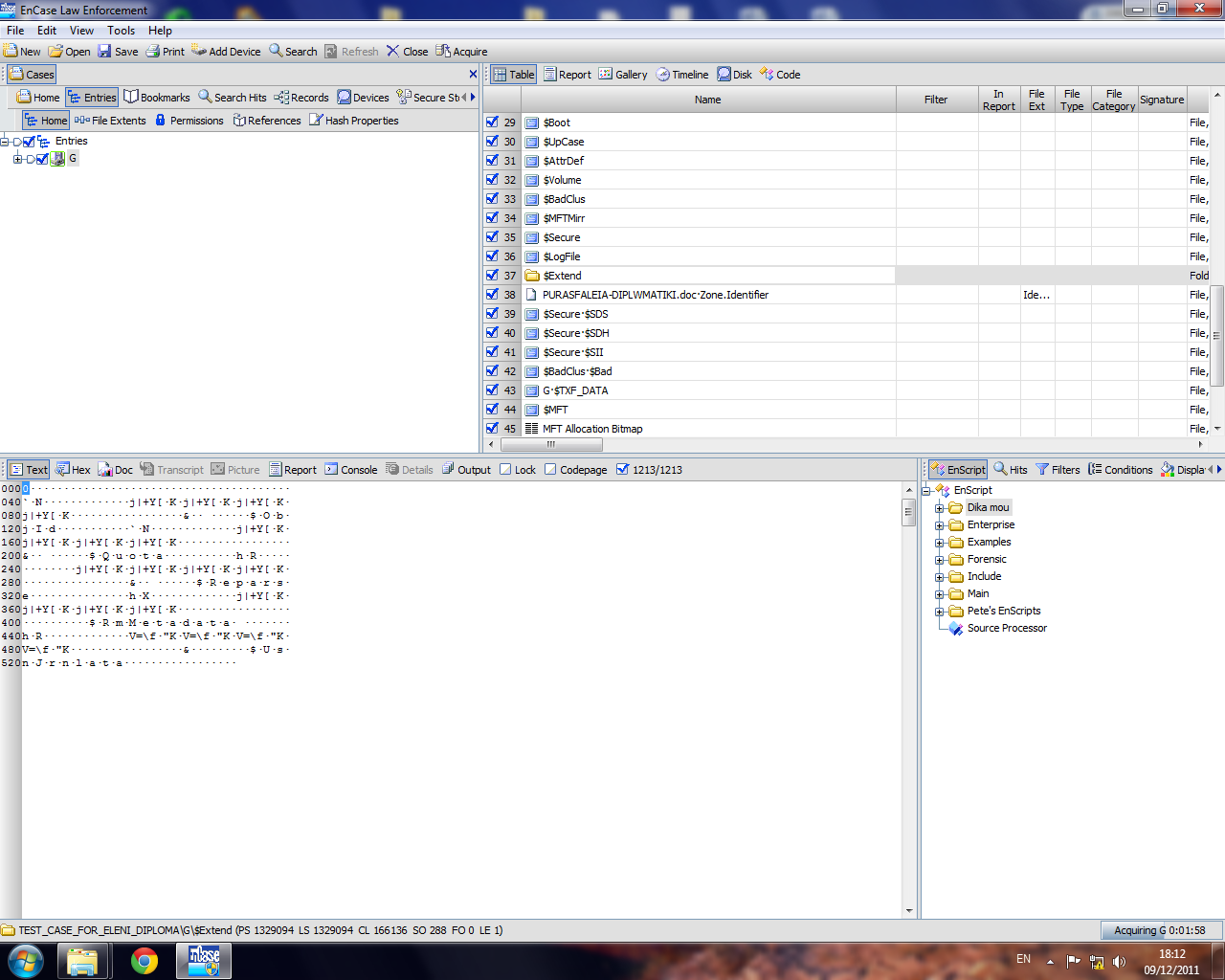This screenshot has height=980, width=1225.
Task: Sort by the Name column header
Action: point(708,100)
